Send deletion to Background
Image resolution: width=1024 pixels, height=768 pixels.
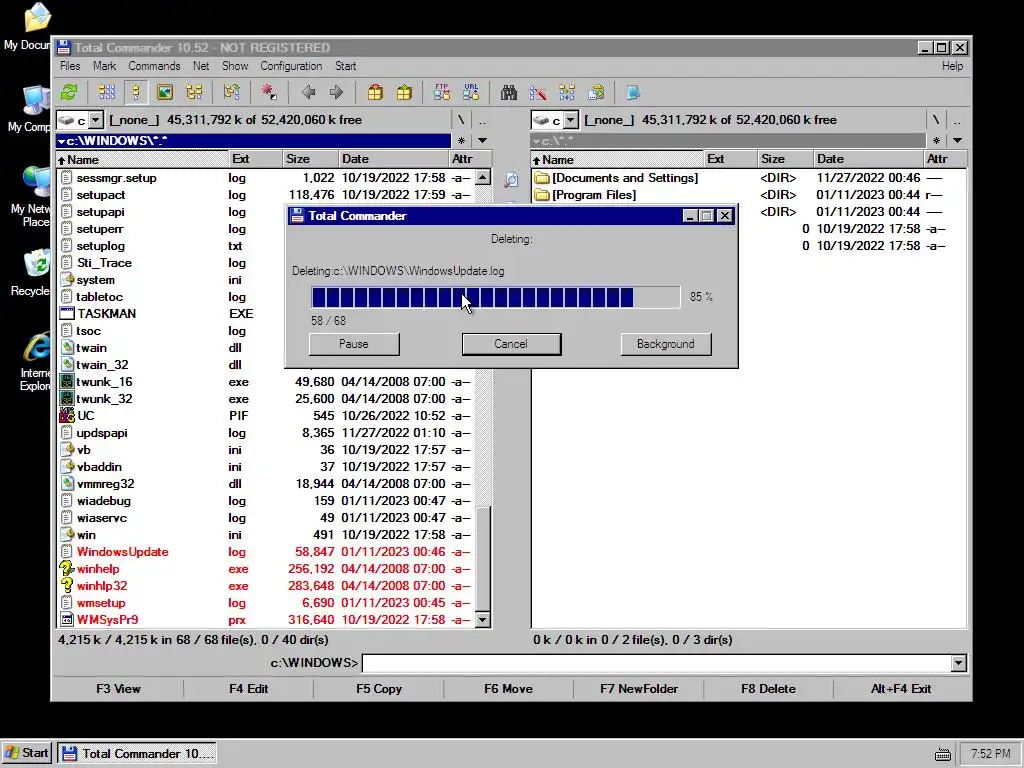(x=665, y=344)
